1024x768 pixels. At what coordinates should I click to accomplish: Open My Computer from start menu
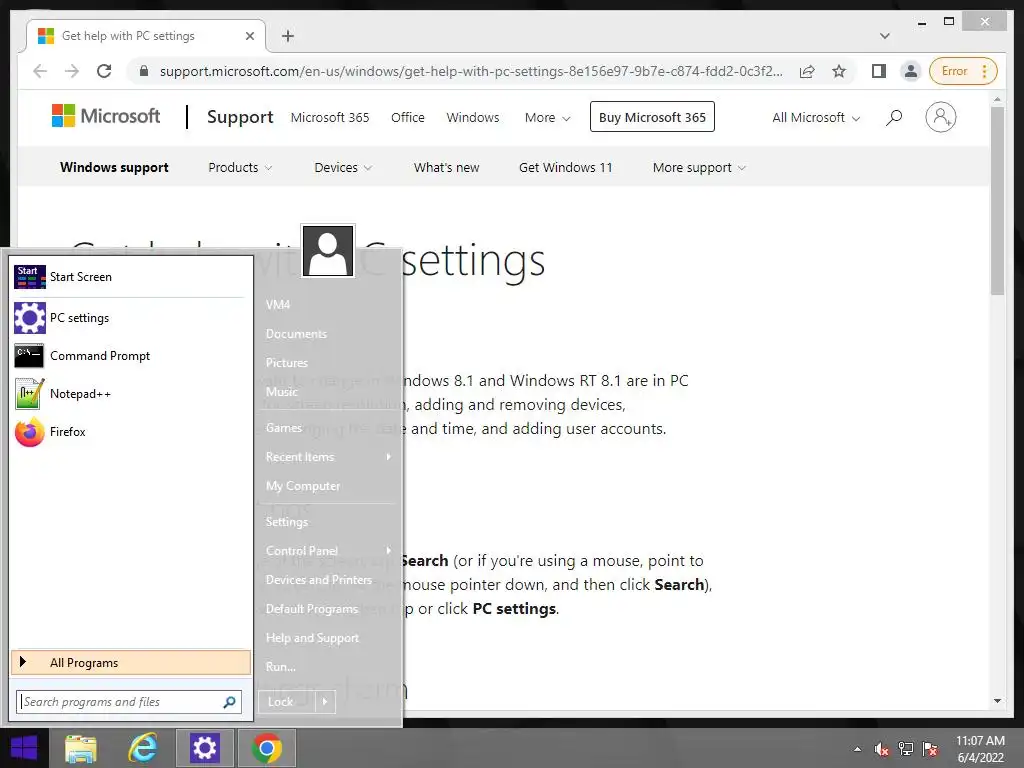(x=328, y=486)
